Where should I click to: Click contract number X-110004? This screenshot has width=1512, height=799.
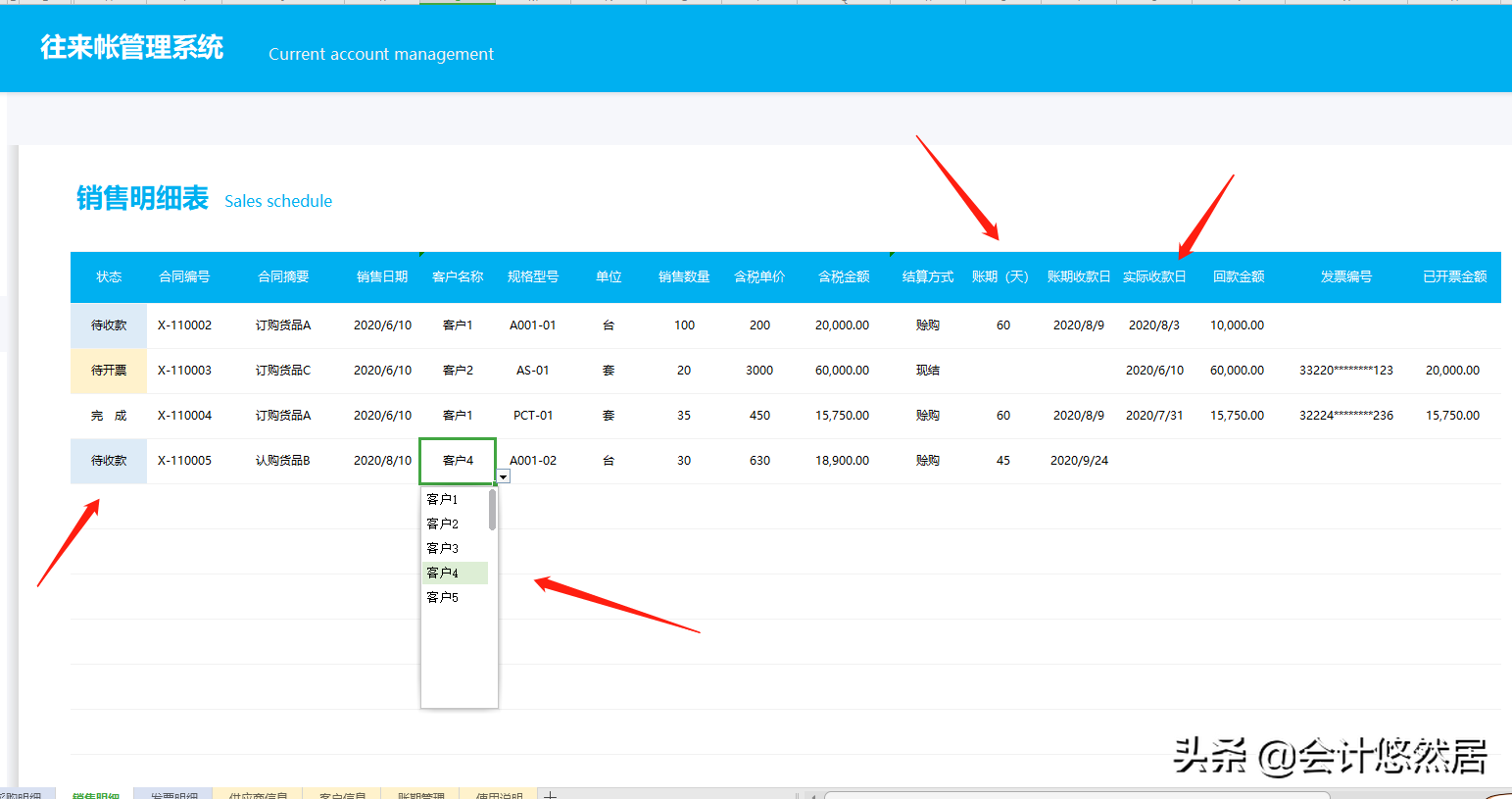[x=184, y=416]
